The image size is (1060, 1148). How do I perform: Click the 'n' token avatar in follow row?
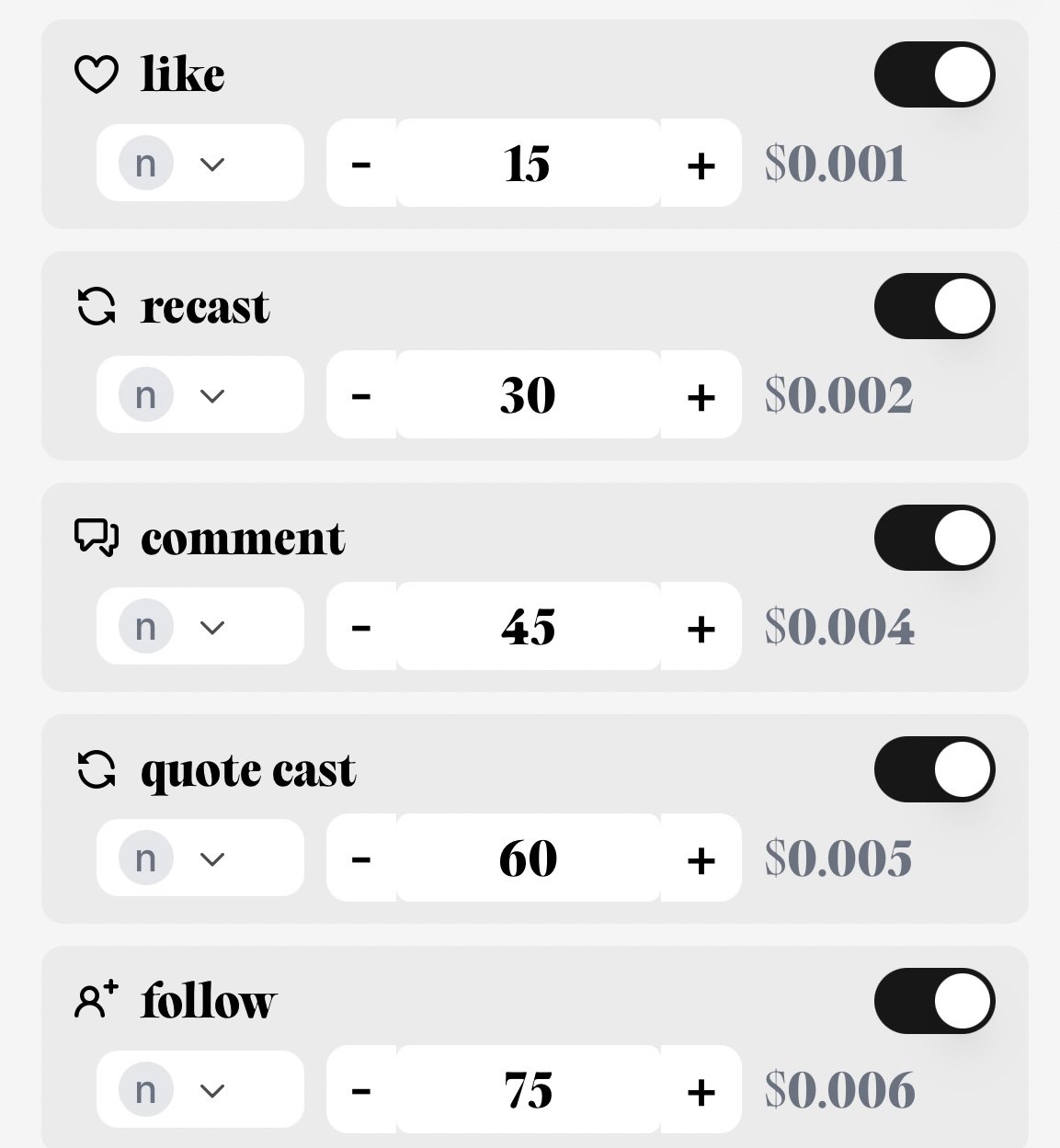coord(145,1090)
